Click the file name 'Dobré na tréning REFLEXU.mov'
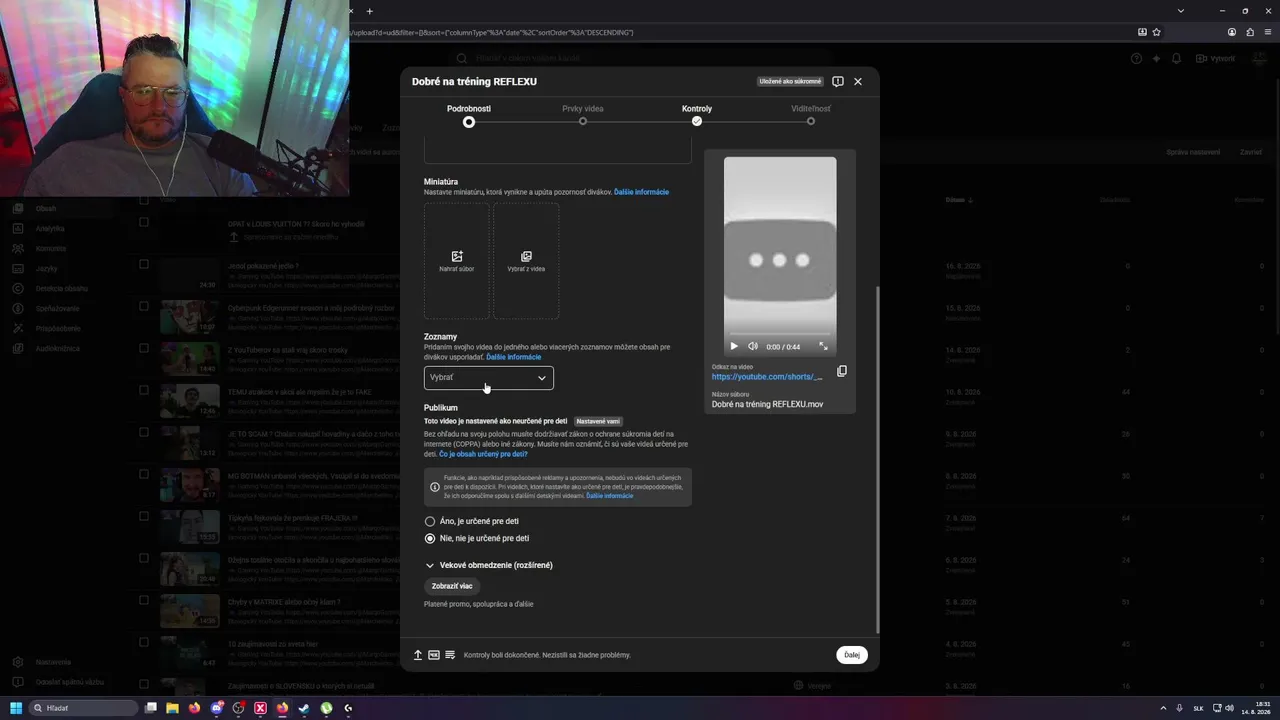 pos(767,404)
